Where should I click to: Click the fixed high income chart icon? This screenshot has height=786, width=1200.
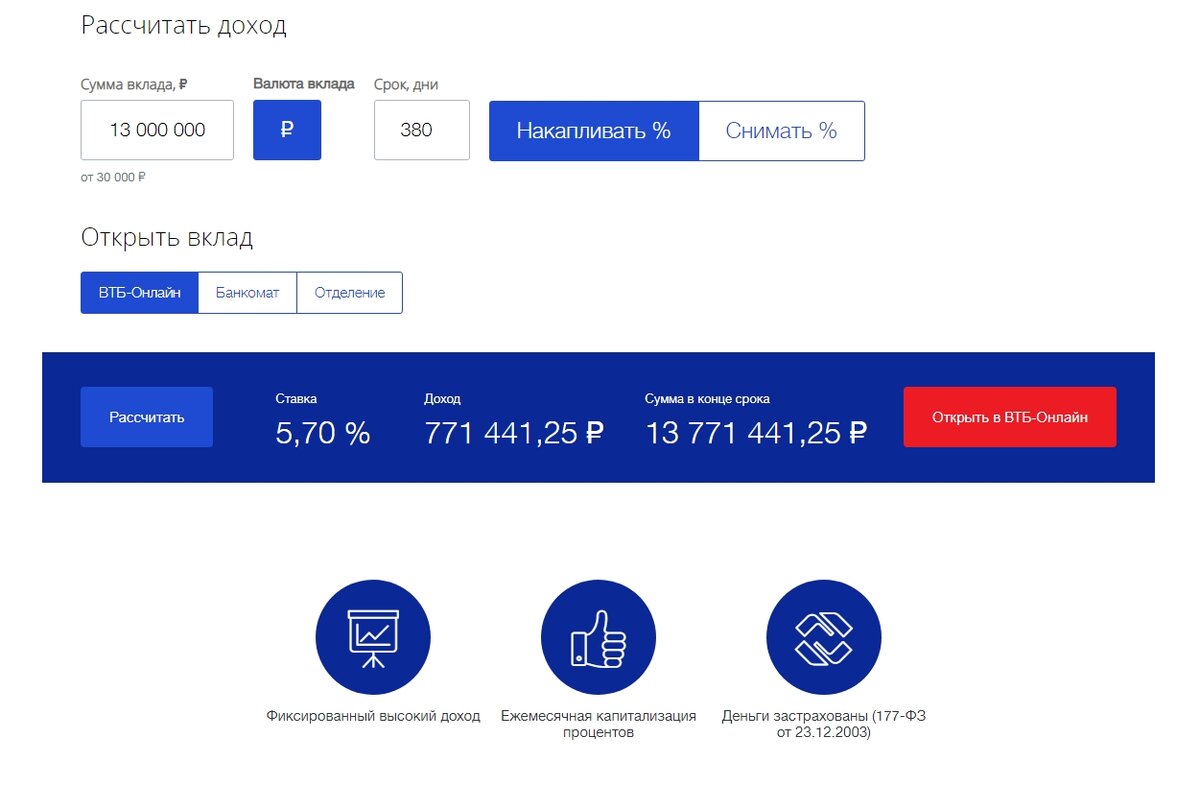point(373,638)
